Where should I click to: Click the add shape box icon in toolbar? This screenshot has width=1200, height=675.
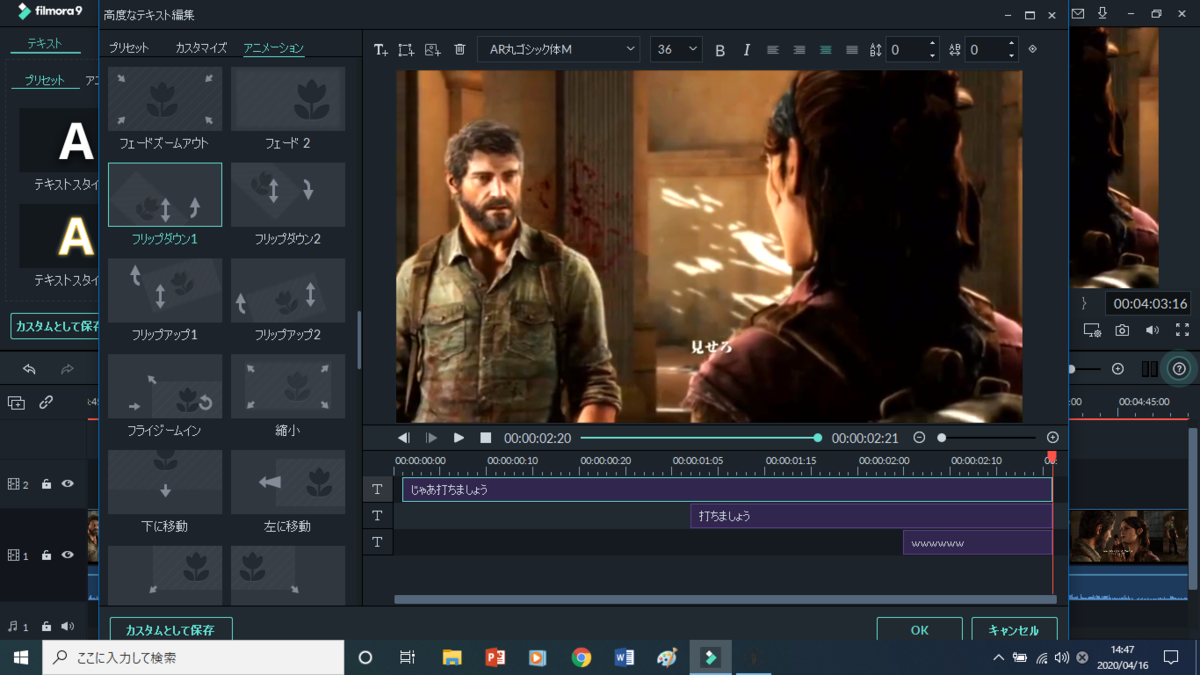click(406, 49)
